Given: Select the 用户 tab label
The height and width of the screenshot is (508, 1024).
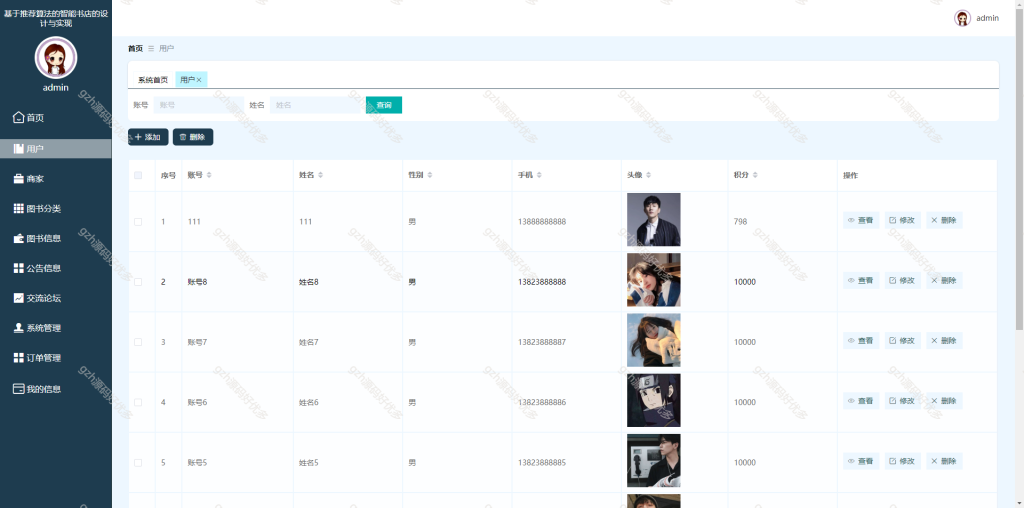Looking at the screenshot, I should 187,80.
